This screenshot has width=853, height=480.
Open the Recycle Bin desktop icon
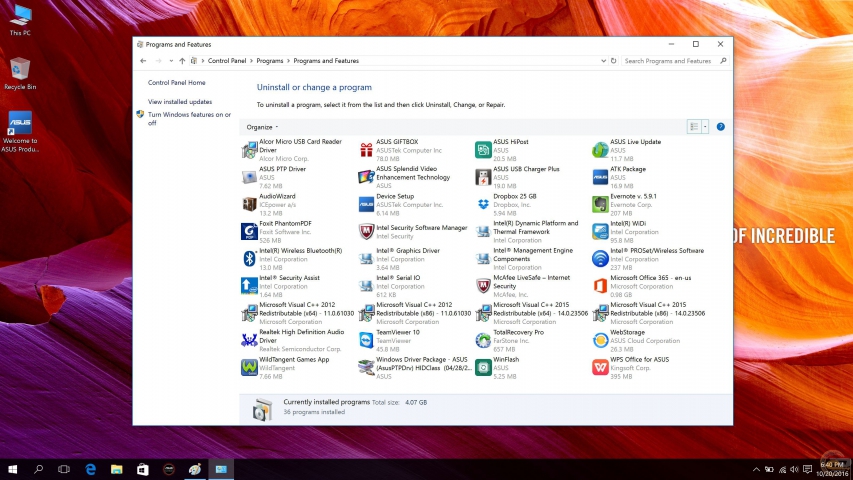point(20,73)
